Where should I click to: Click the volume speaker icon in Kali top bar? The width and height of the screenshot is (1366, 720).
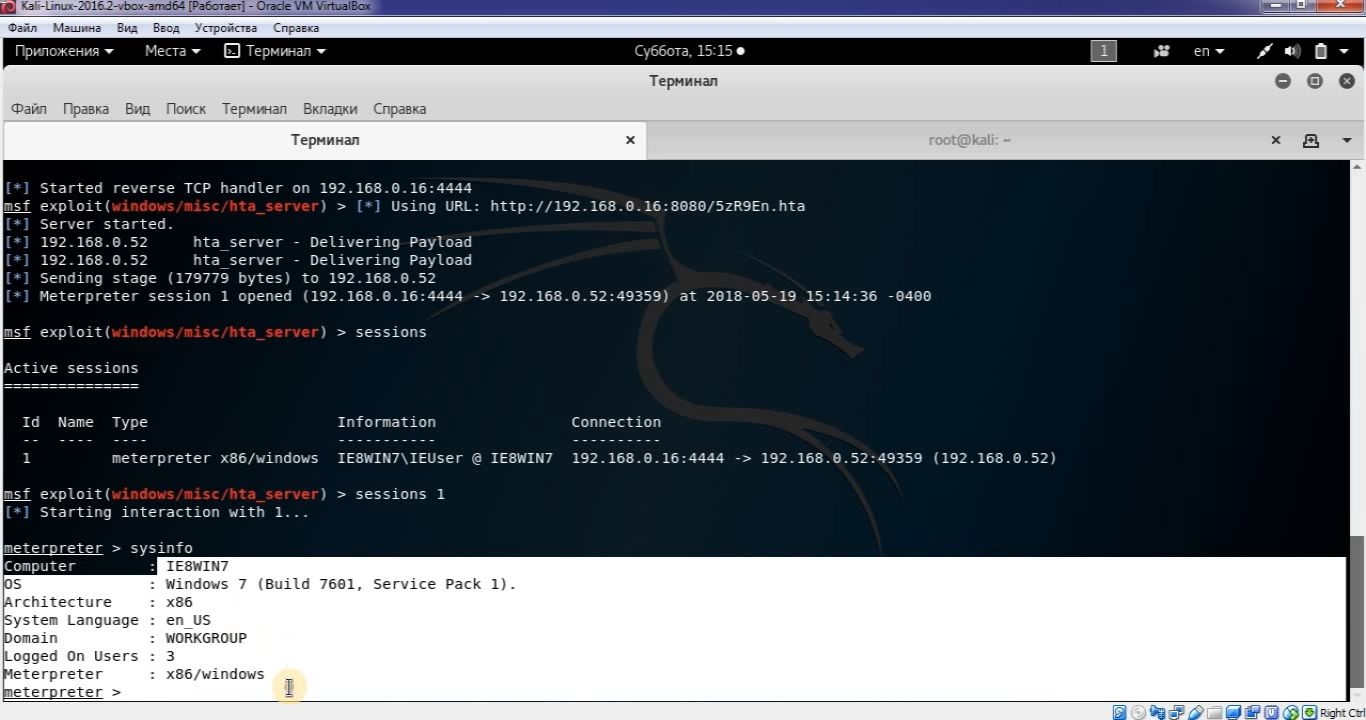(x=1292, y=51)
